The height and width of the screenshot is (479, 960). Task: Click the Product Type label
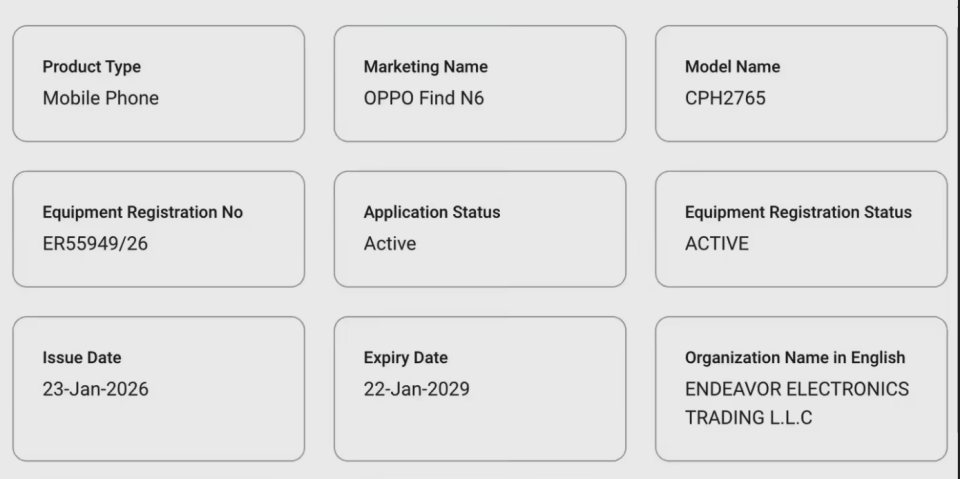tap(91, 67)
